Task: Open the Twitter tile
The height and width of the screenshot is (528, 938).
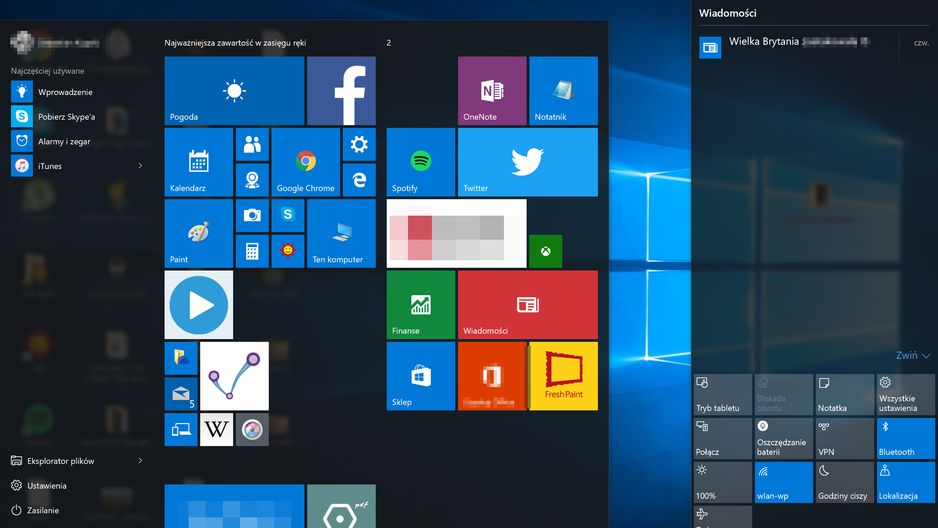Action: tap(528, 162)
